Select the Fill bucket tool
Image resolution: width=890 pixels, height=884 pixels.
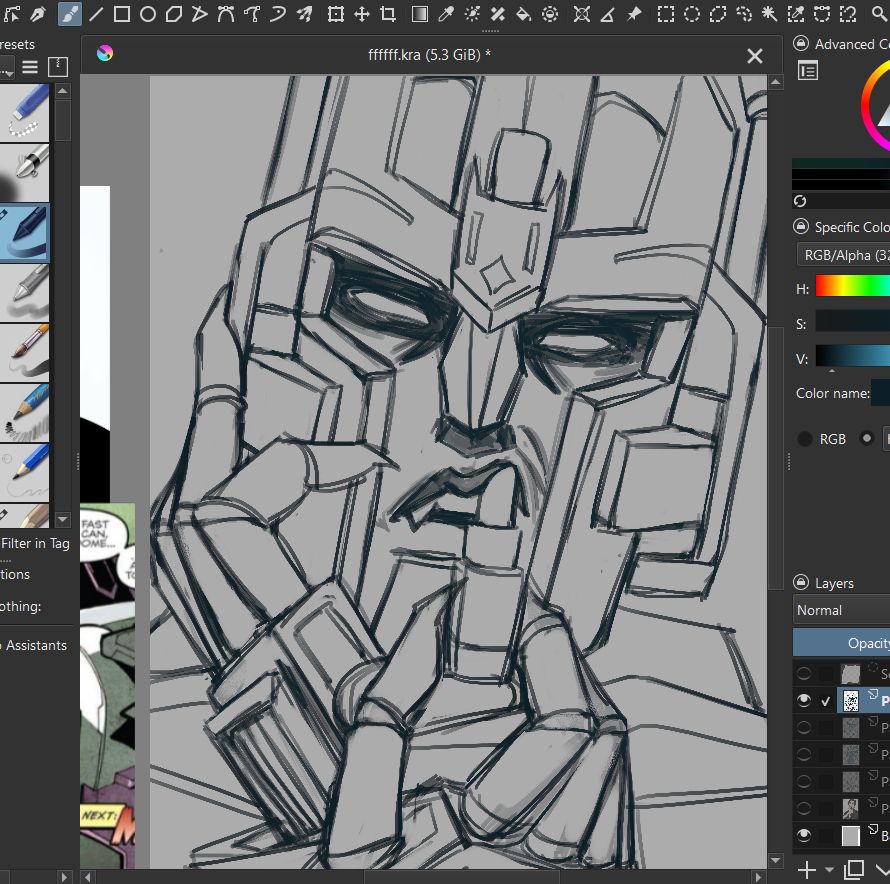click(523, 14)
